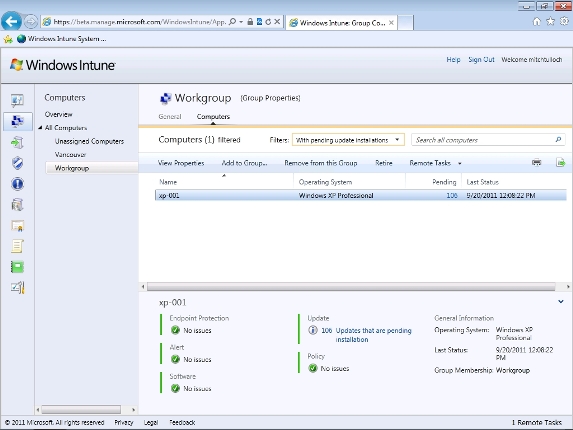Open the Alerts workspace icon

[17, 184]
